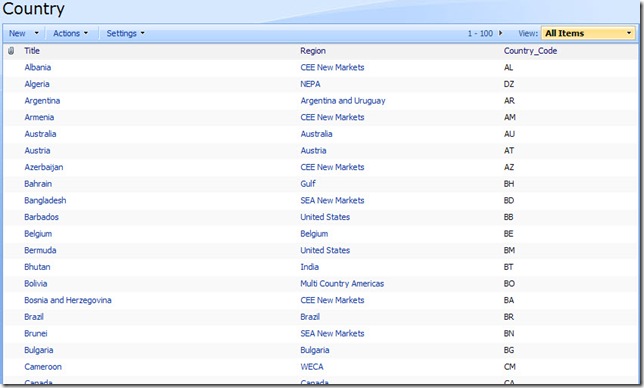Open the Albania list item
Screen dimensions: 644x388
pyautogui.click(x=38, y=67)
